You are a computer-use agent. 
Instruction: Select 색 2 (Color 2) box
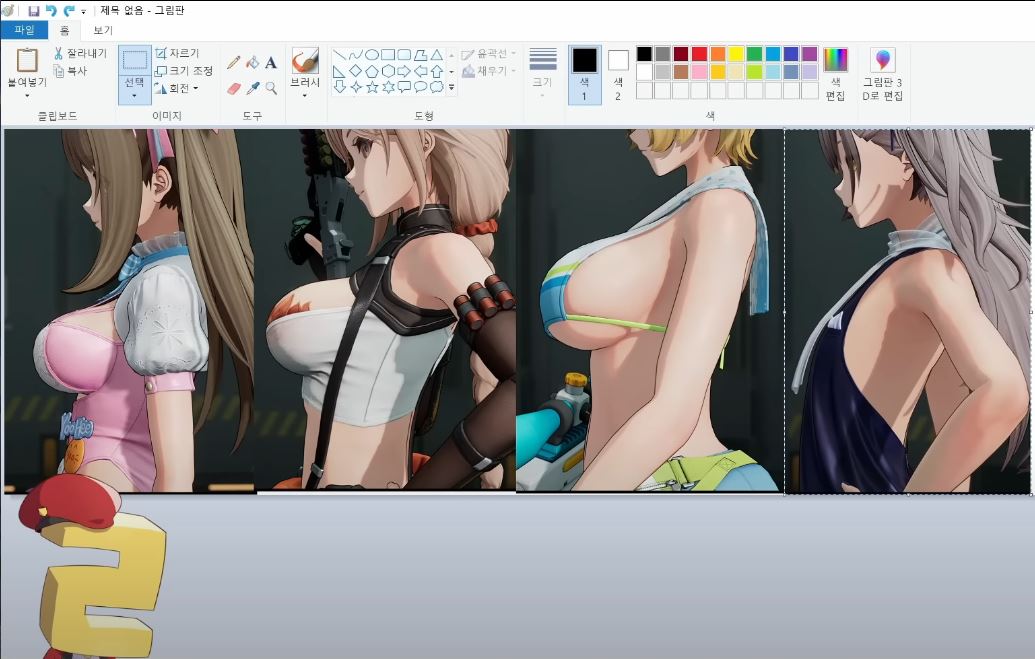618,74
